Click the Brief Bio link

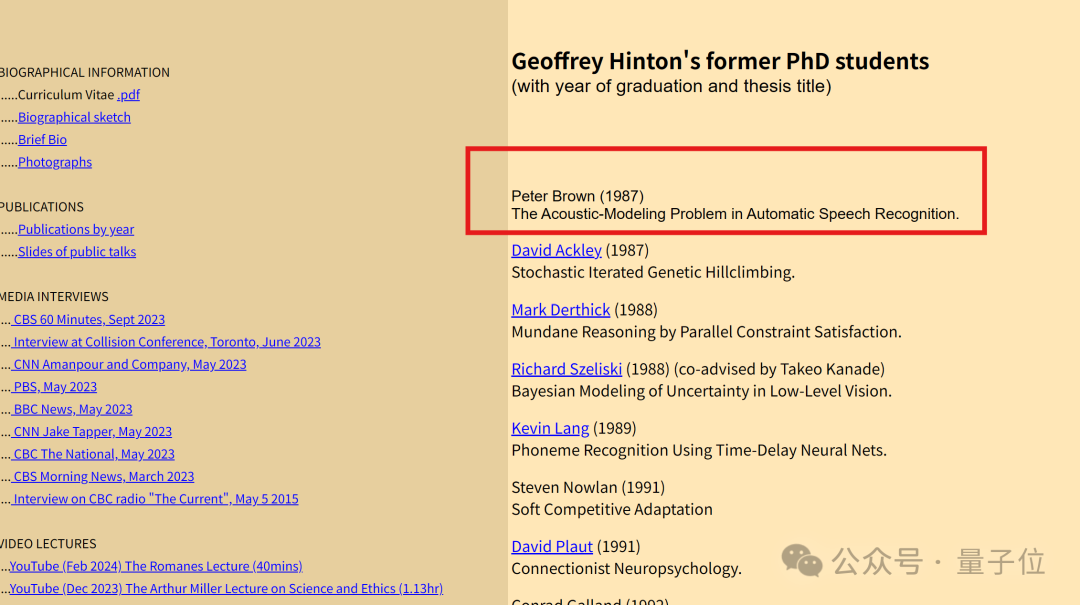pyautogui.click(x=42, y=140)
